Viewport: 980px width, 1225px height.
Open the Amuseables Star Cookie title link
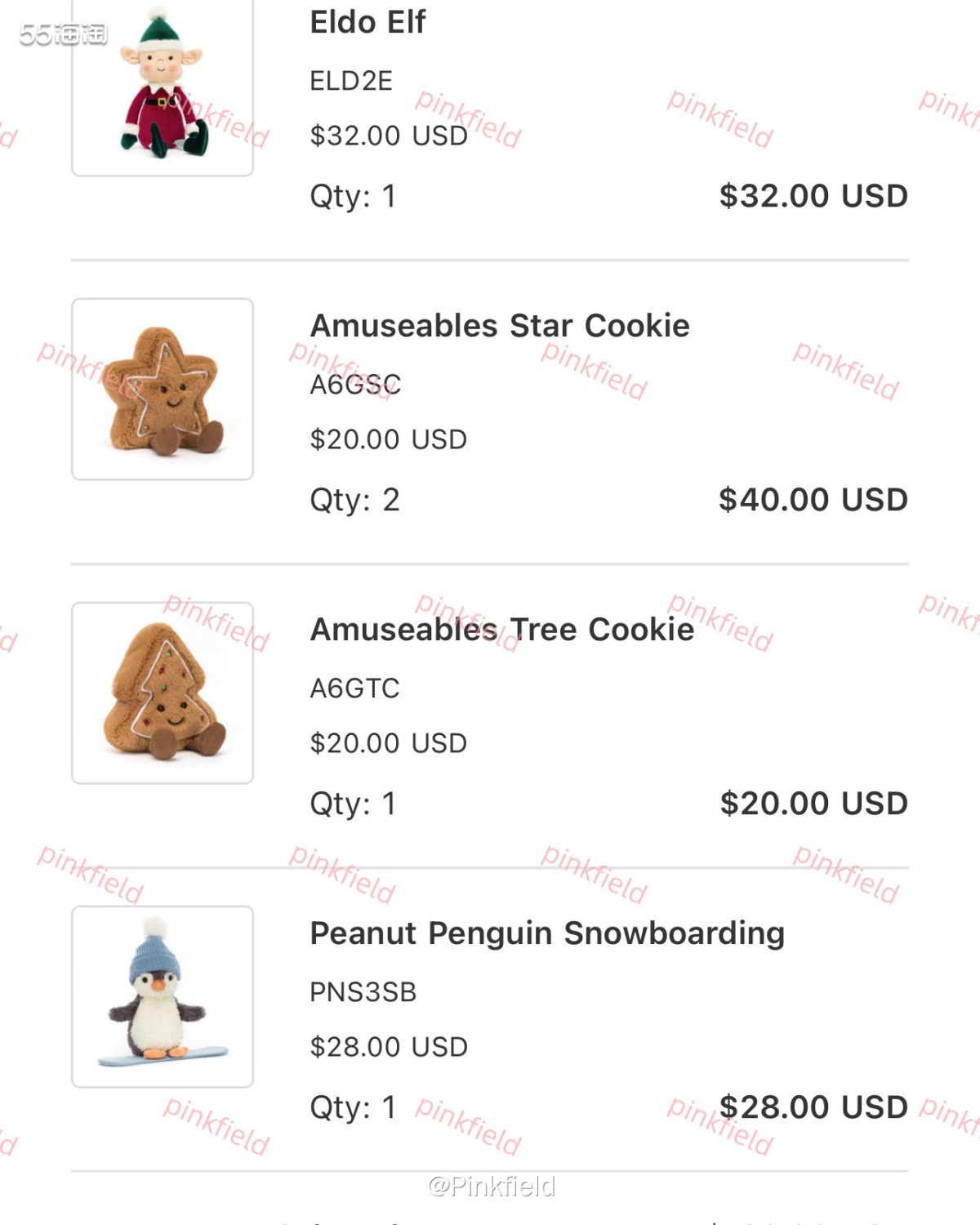500,326
